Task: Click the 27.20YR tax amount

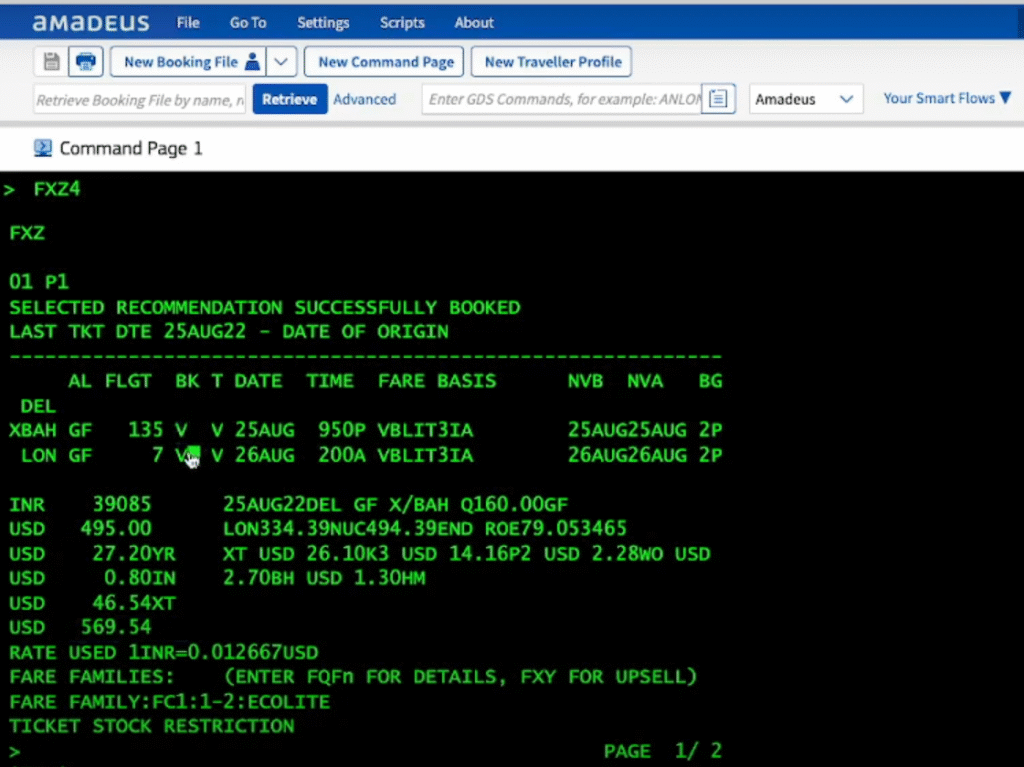Action: [x=134, y=553]
